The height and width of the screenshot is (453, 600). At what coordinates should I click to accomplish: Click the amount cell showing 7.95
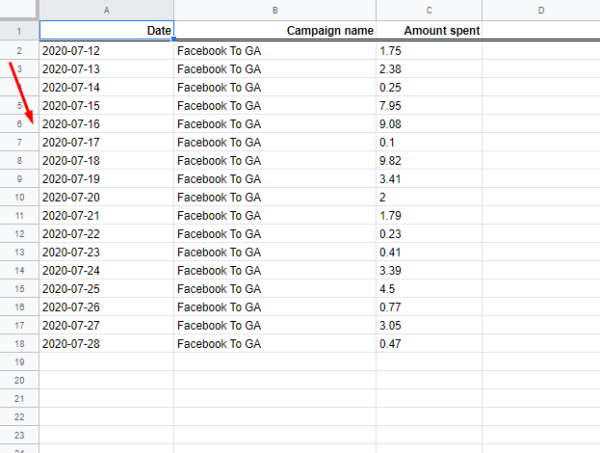[429, 106]
